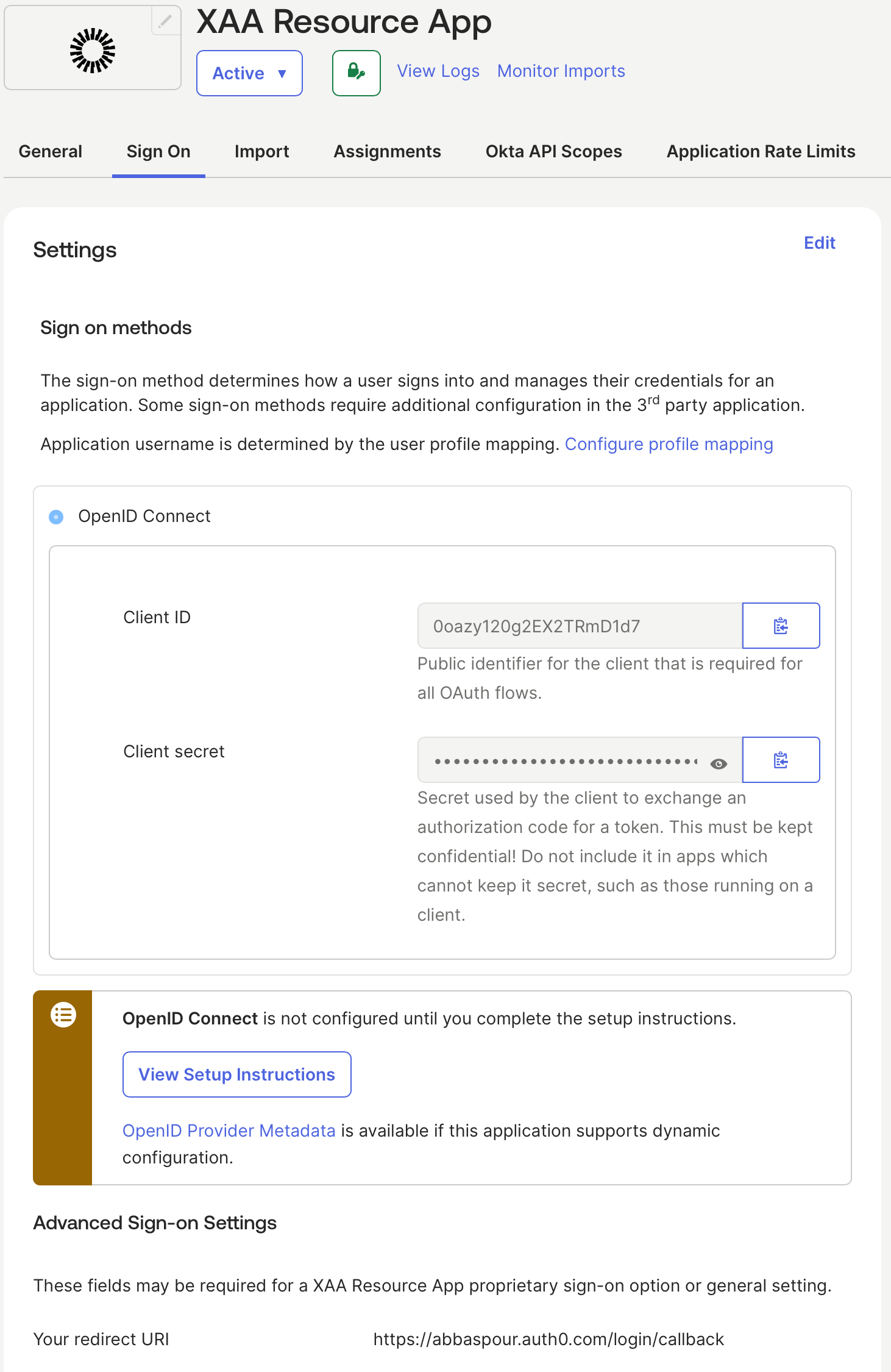Click the View Logs link

click(x=438, y=71)
